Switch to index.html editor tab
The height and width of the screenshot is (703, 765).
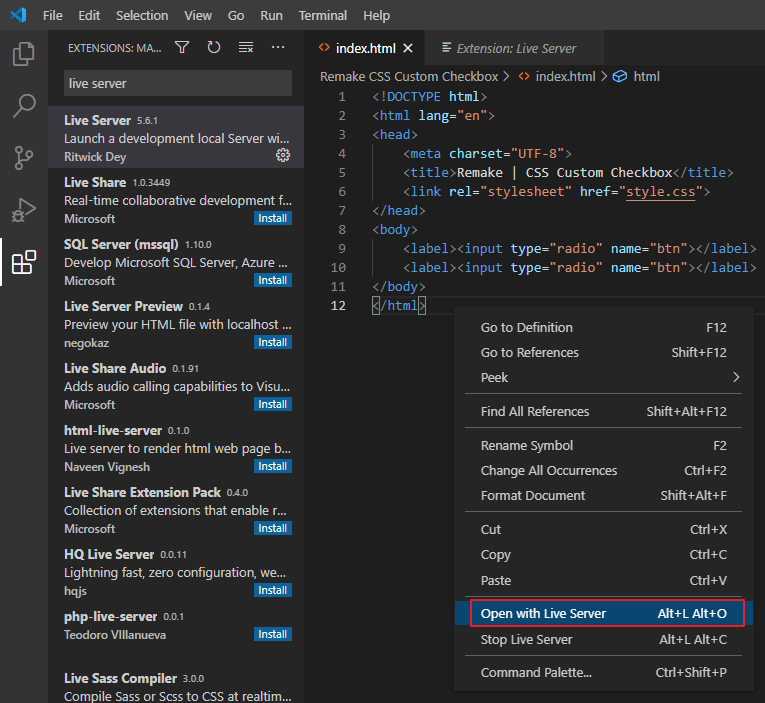pos(365,48)
